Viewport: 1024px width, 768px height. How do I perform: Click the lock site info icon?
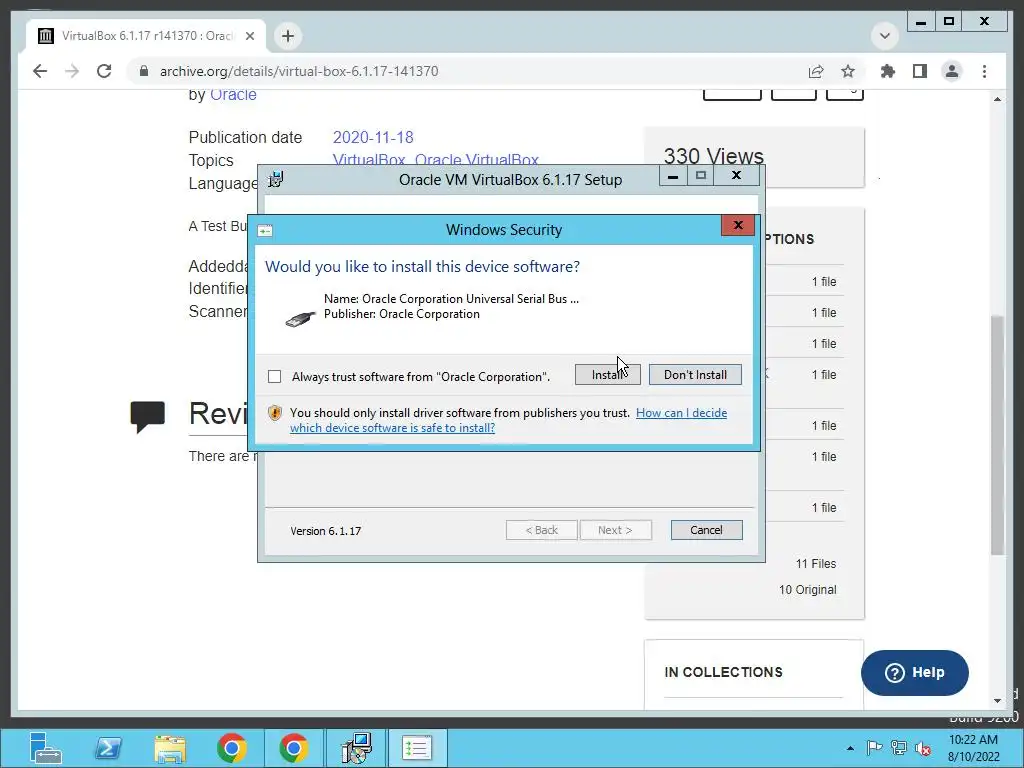[144, 71]
